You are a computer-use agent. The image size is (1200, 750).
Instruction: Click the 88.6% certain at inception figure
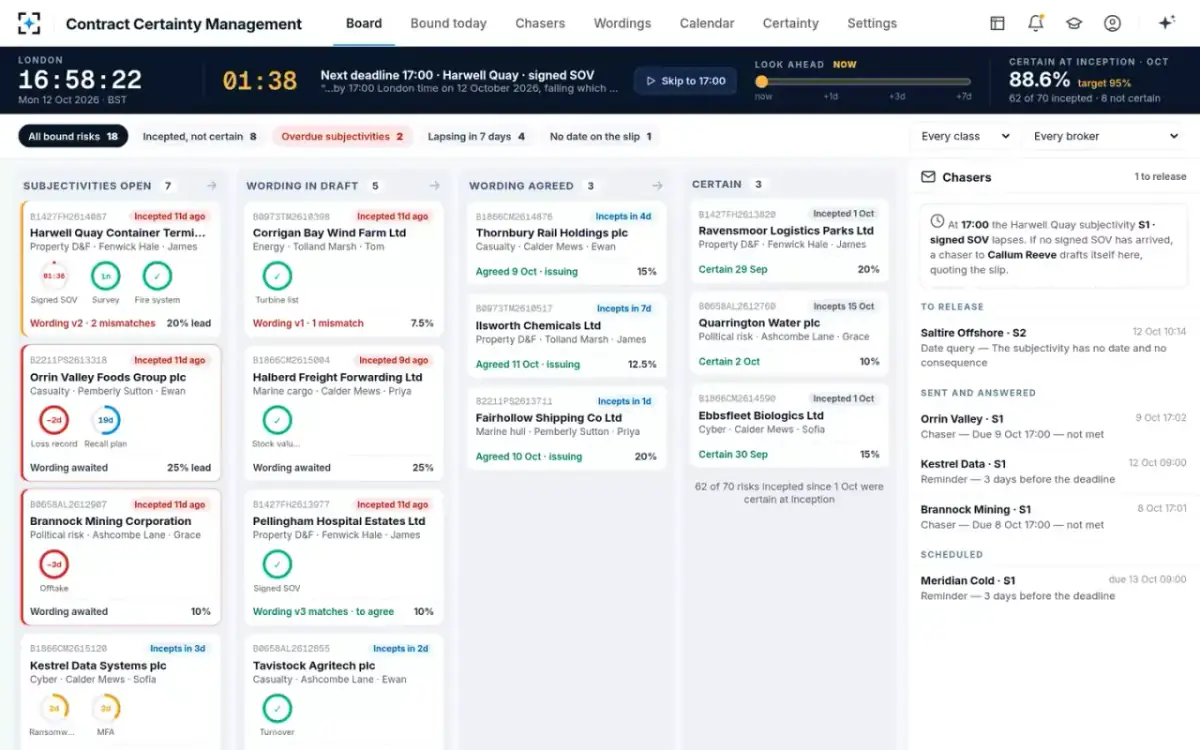pyautogui.click(x=1039, y=80)
